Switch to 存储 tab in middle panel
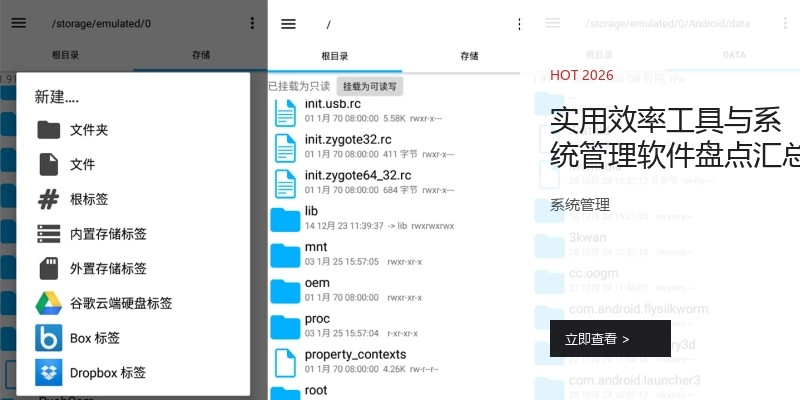The height and width of the screenshot is (400, 800). pyautogui.click(x=469, y=56)
